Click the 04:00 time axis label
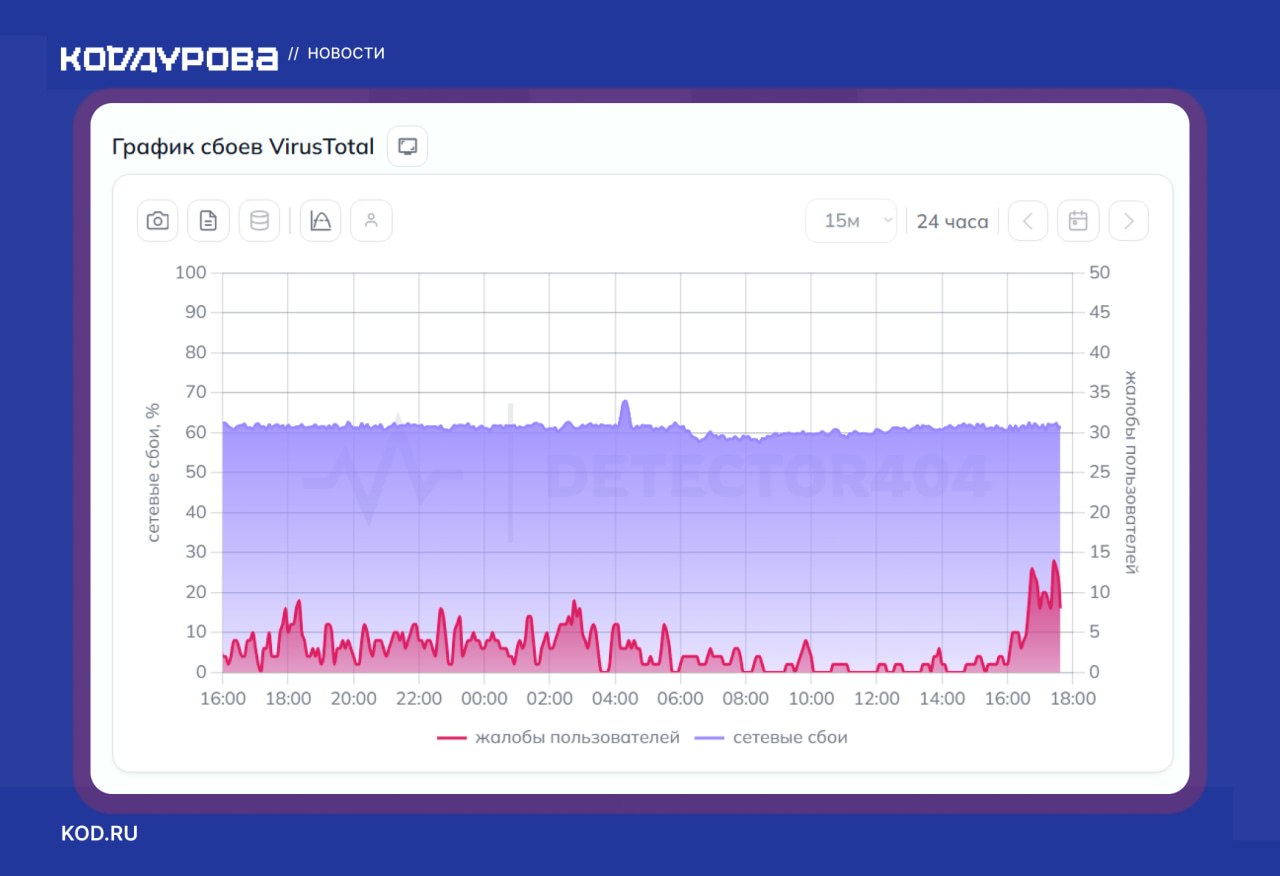This screenshot has width=1280, height=876. pyautogui.click(x=615, y=699)
